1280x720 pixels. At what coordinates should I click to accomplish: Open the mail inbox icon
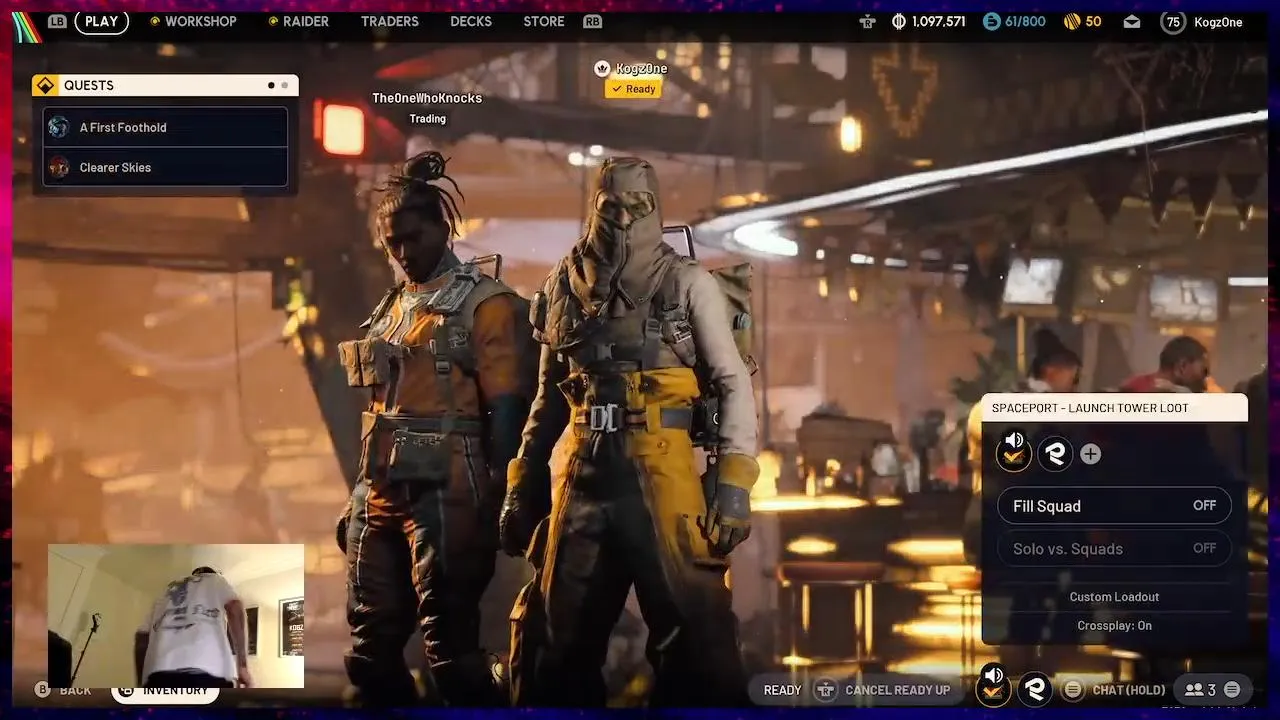[1131, 21]
